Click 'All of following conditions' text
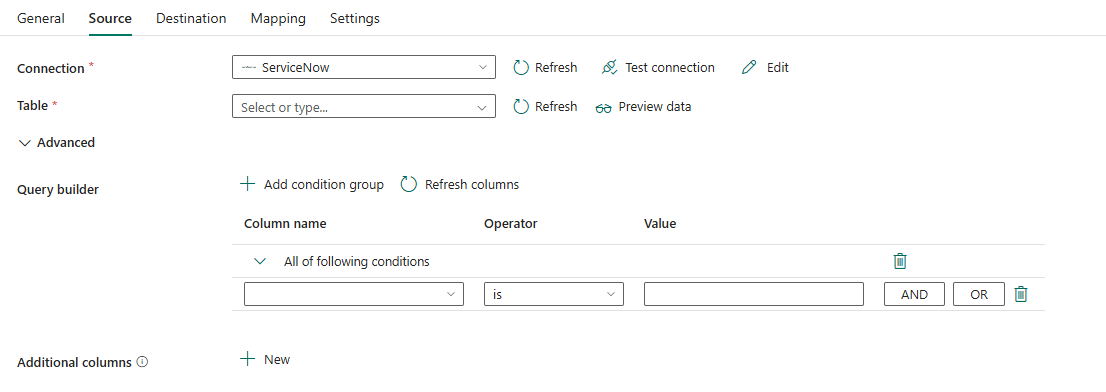The height and width of the screenshot is (392, 1106). click(357, 262)
